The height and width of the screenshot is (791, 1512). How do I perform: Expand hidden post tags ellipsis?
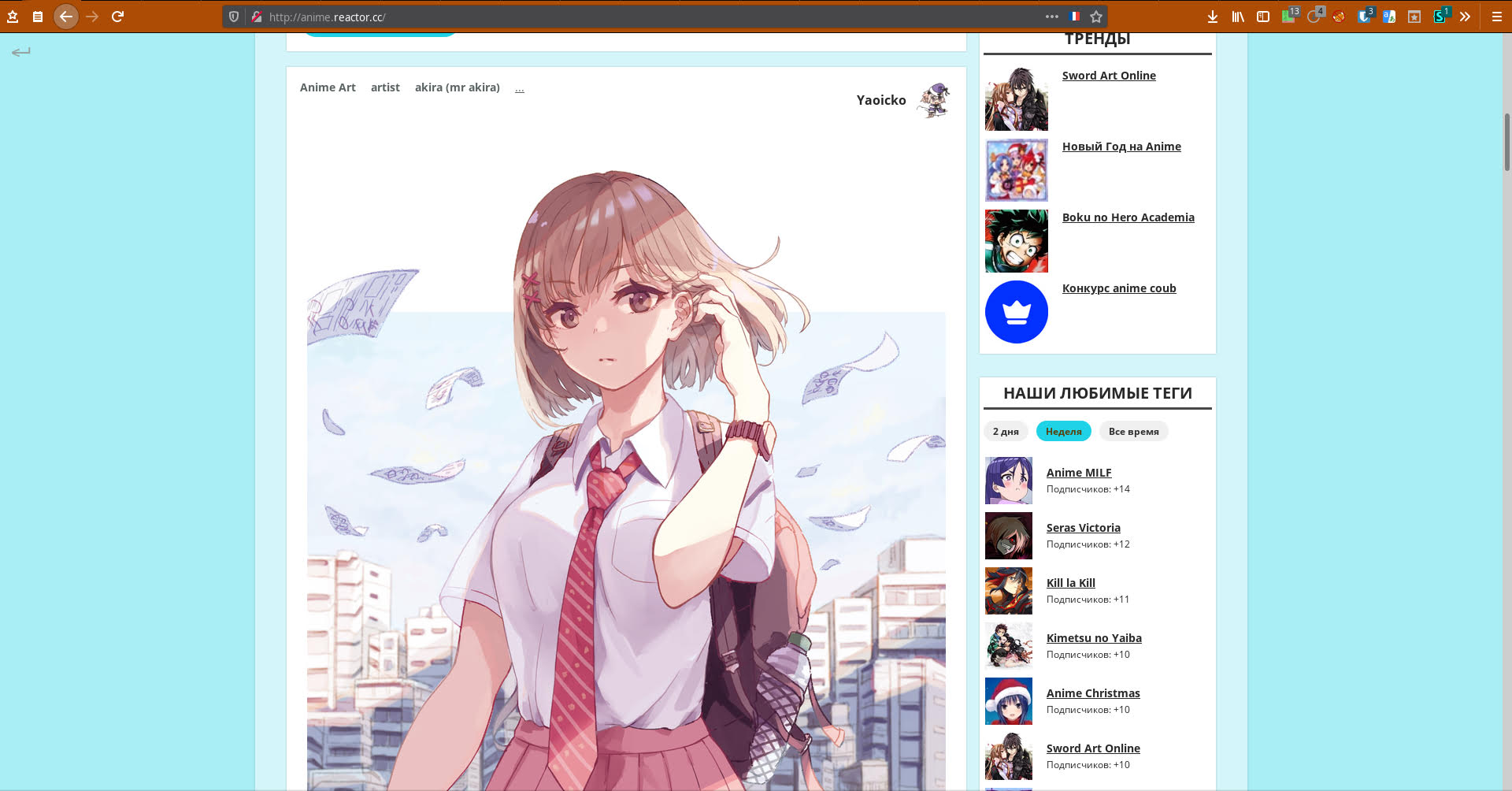(x=520, y=88)
